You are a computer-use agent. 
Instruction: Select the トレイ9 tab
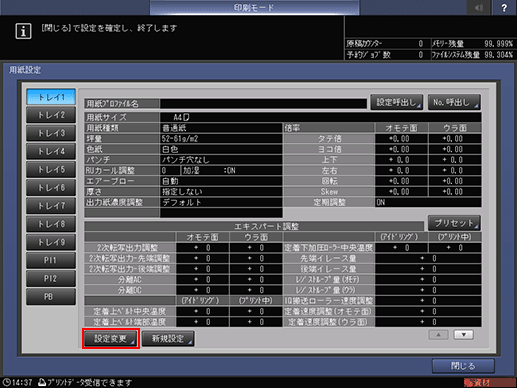[x=51, y=242]
